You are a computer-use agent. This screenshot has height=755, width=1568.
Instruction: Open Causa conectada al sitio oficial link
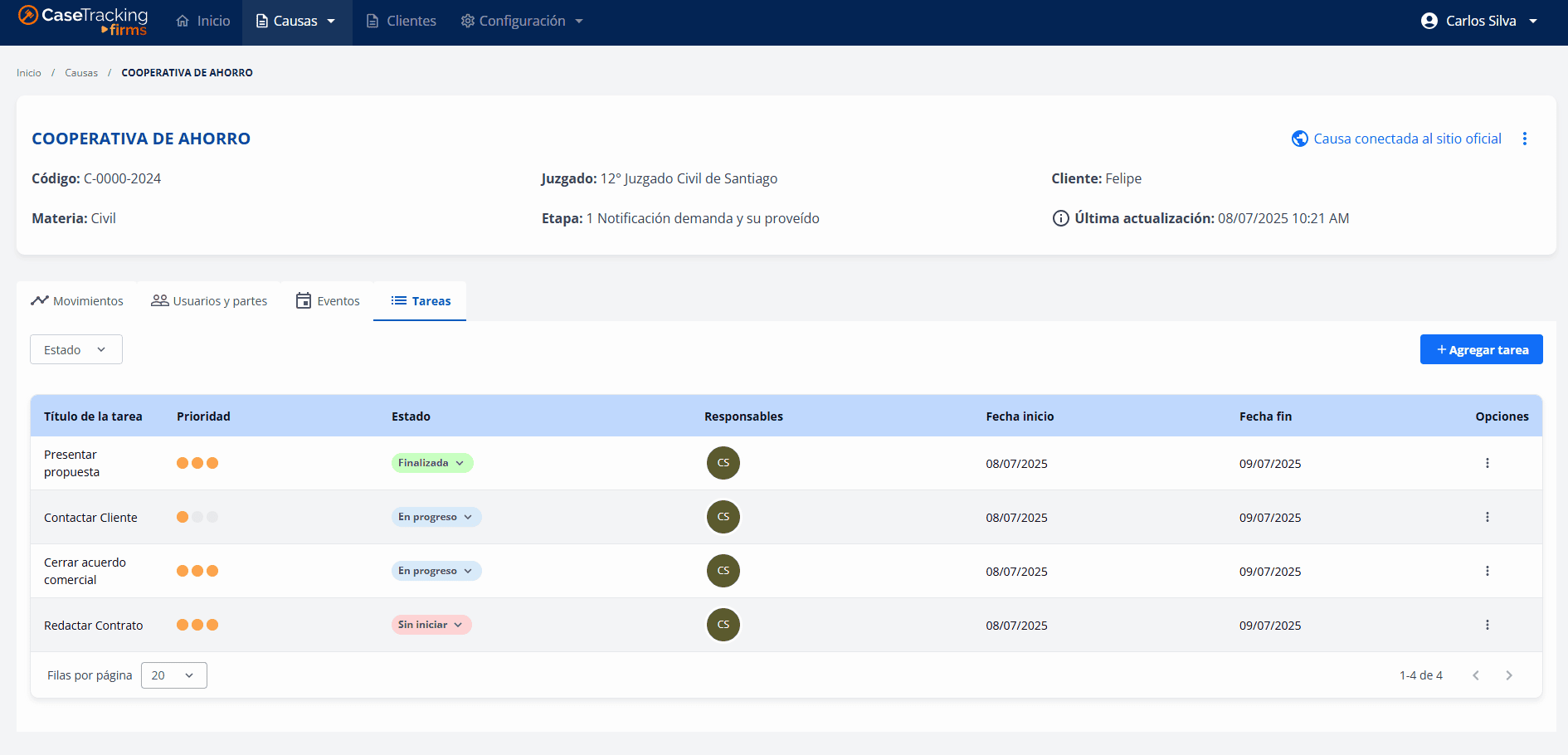pos(1397,139)
